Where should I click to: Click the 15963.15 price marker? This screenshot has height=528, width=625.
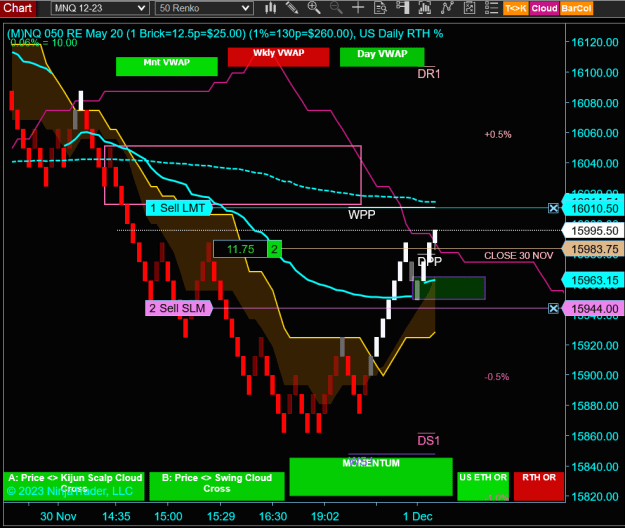[x=593, y=280]
